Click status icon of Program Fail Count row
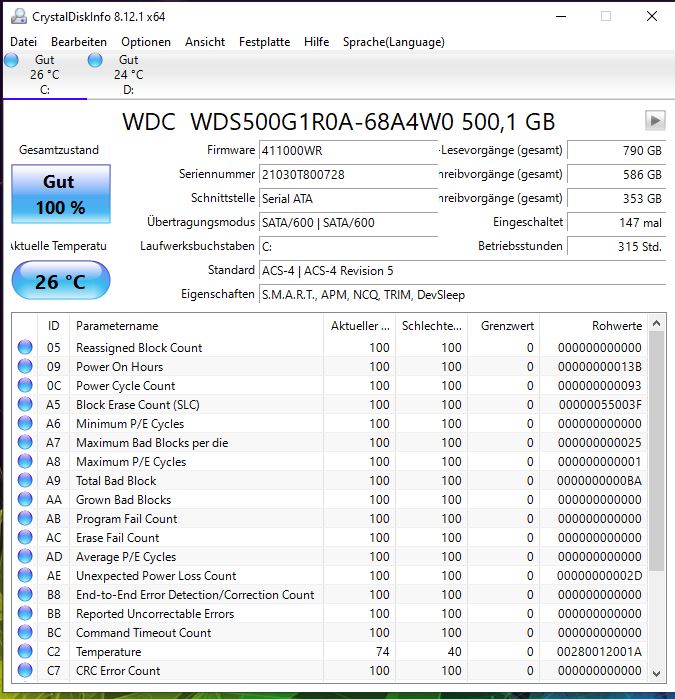Screen dimensions: 675x699 (x=25, y=518)
